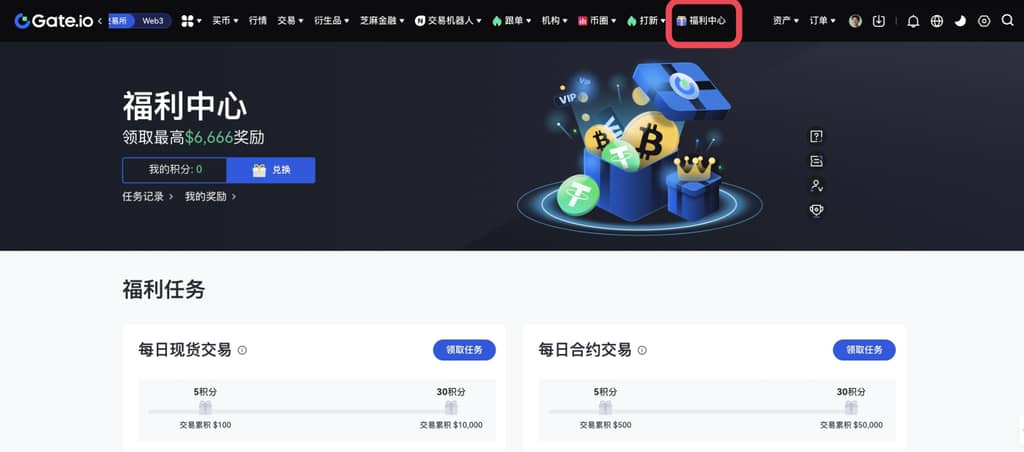
Task: Click the settings circle icon in header
Action: (984, 21)
